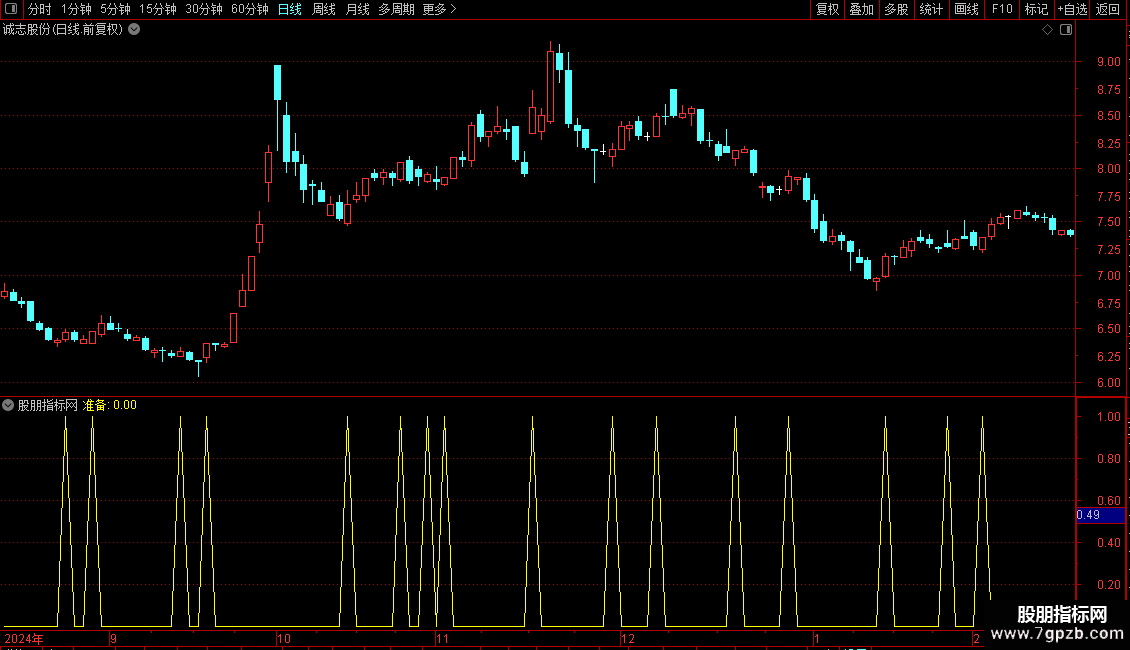Click the month 11 marker on time axis

(x=442, y=638)
